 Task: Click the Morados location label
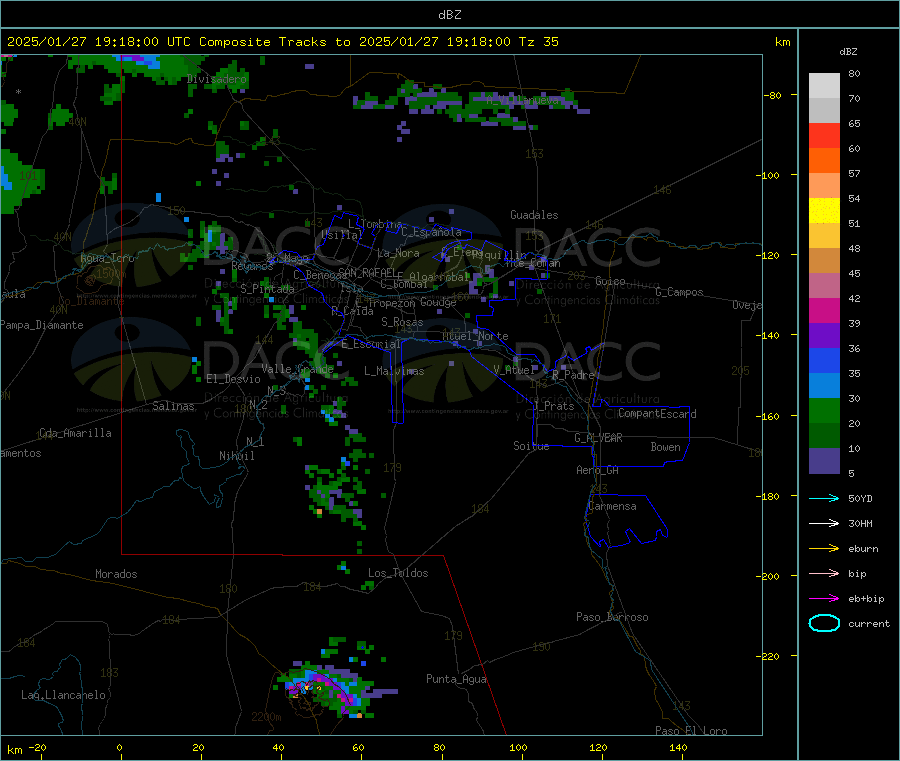coord(116,574)
